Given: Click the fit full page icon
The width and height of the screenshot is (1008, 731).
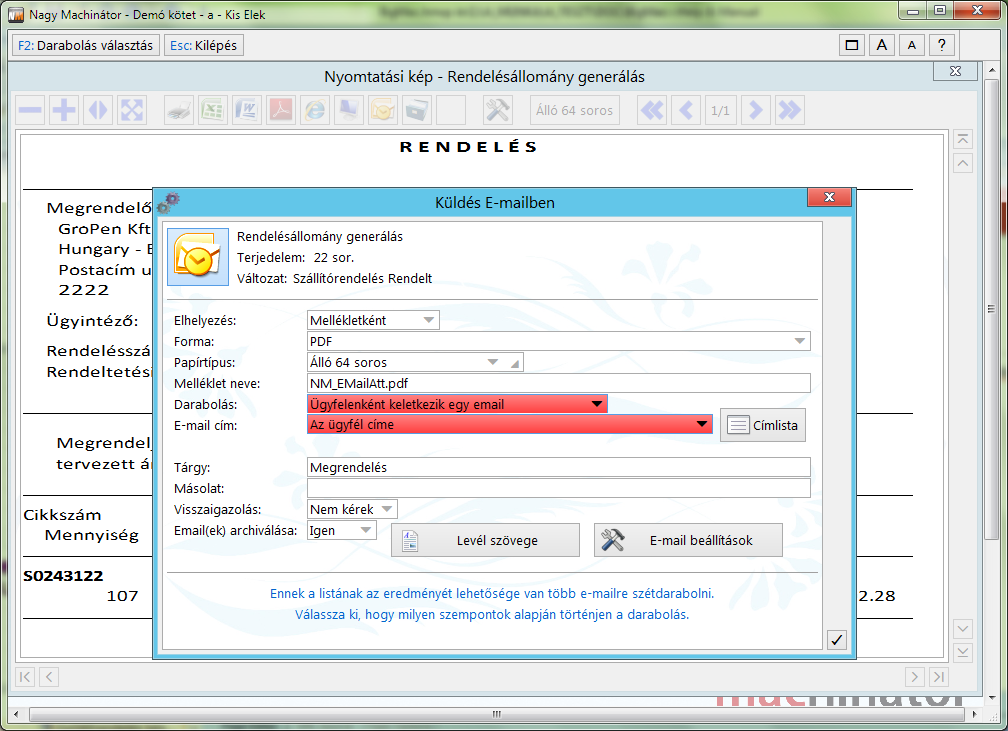Looking at the screenshot, I should 132,110.
